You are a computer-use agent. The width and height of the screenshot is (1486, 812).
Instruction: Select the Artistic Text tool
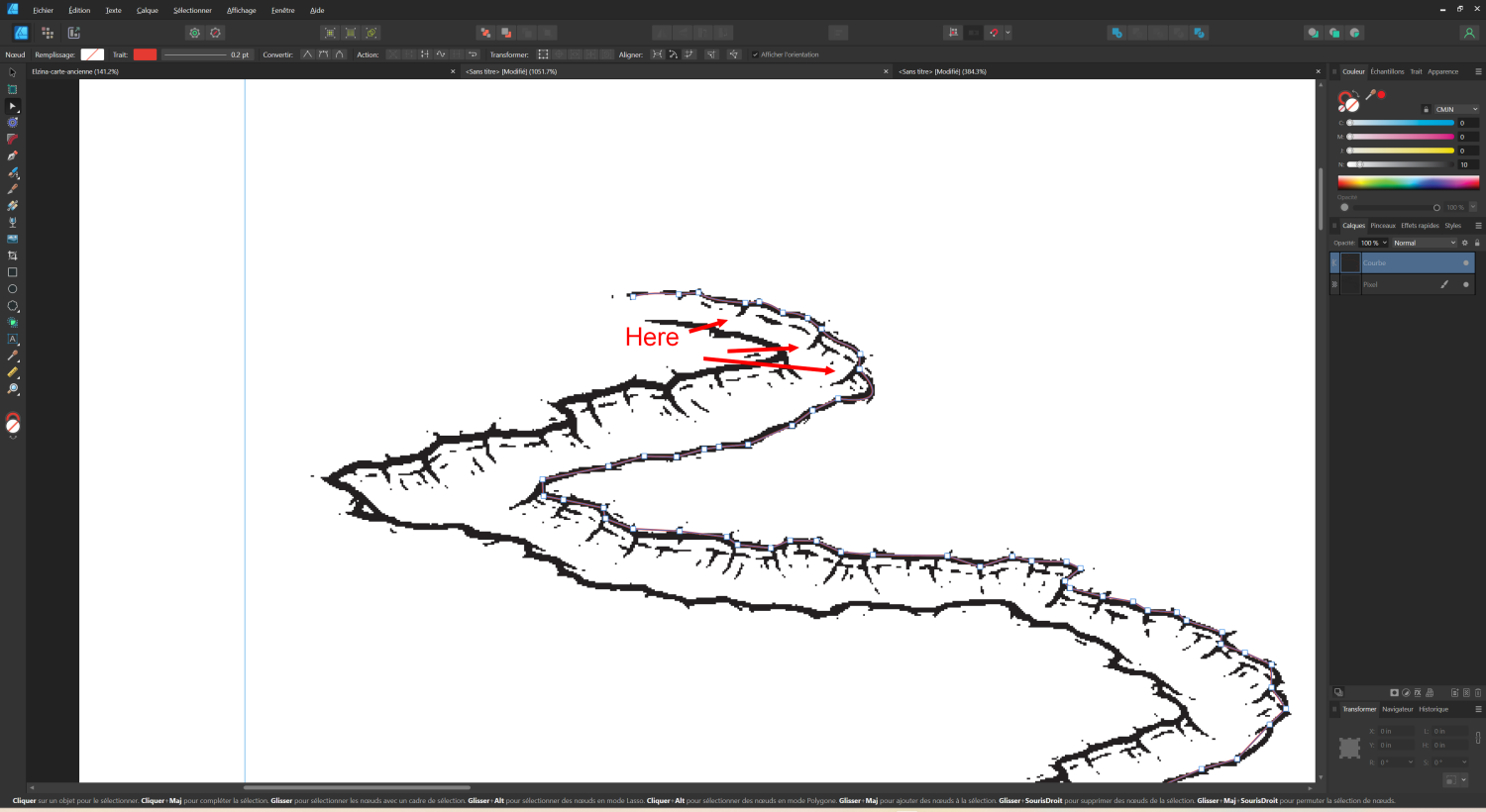tap(12, 339)
